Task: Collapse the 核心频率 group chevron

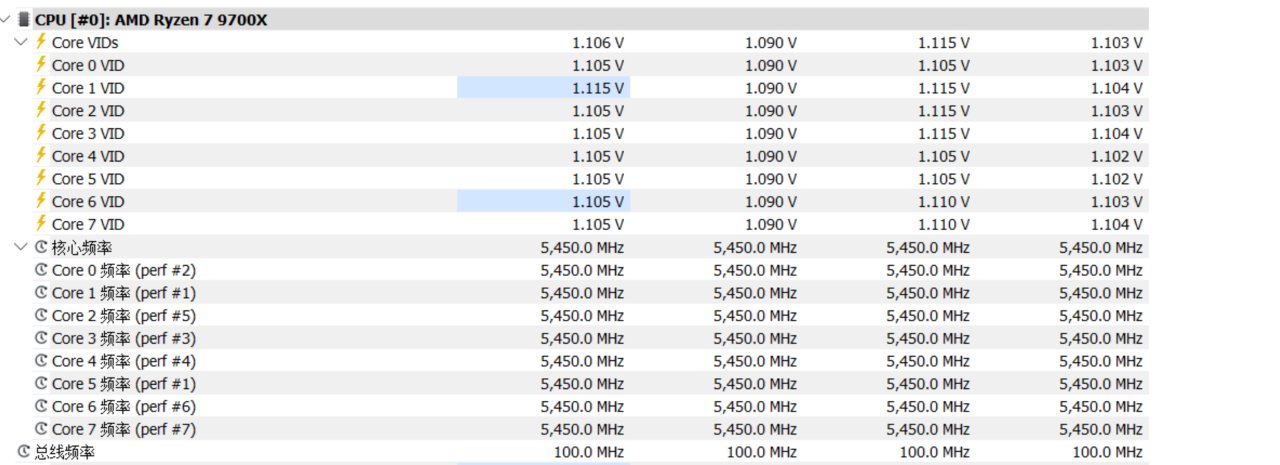Action: (x=21, y=247)
